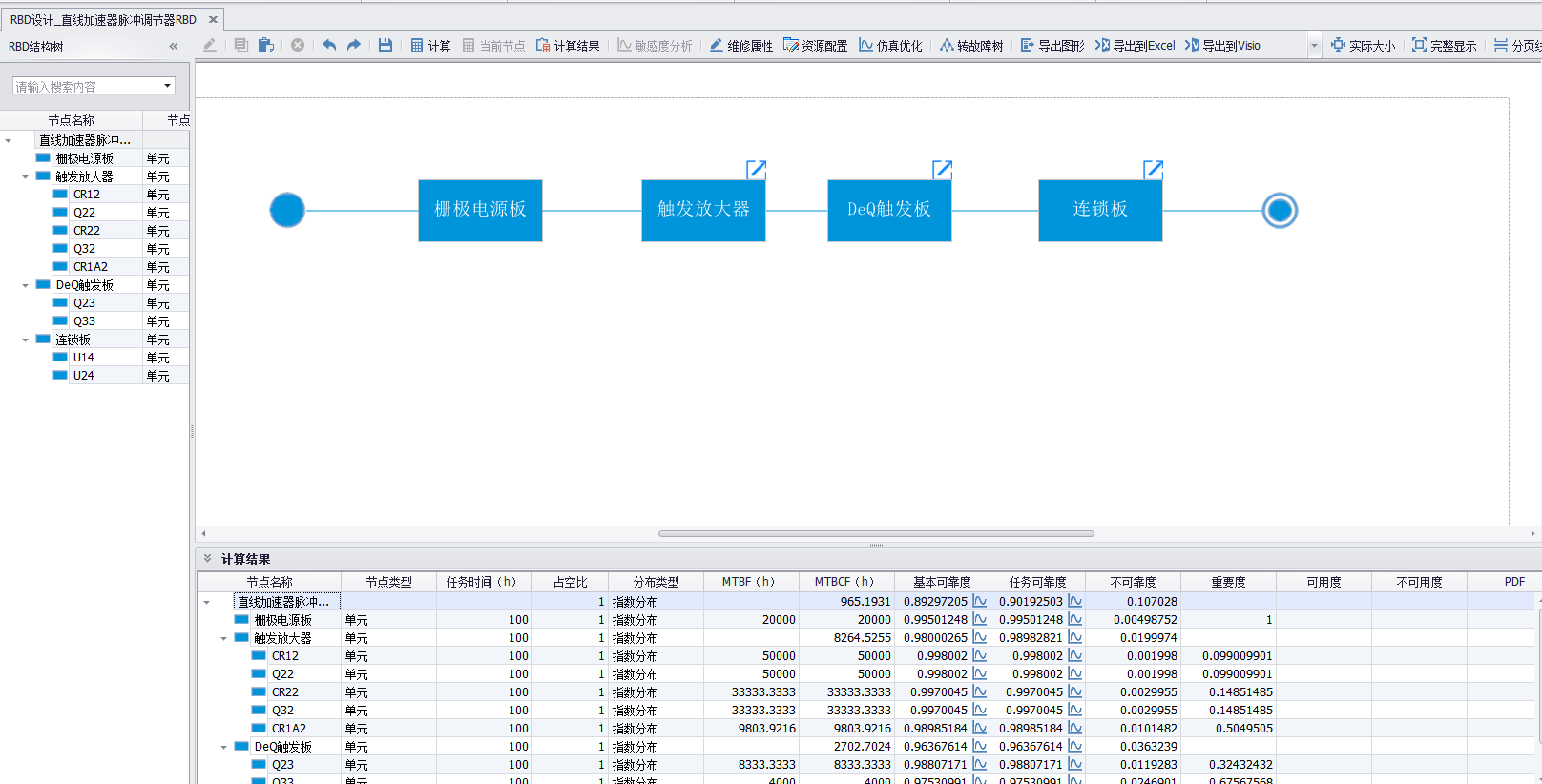Viewport: 1542px width, 784px height.
Task: Open sub-diagram link icon above DeQ触发板
Action: (x=943, y=169)
